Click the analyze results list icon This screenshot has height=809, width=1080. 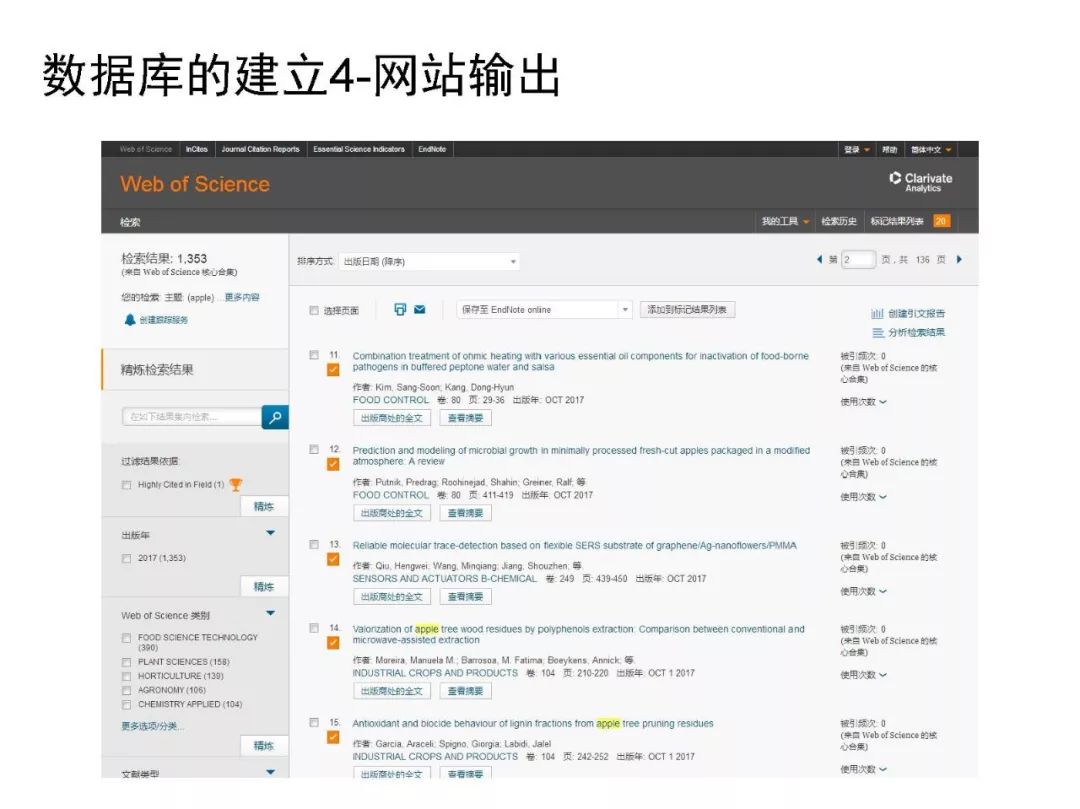tap(878, 333)
